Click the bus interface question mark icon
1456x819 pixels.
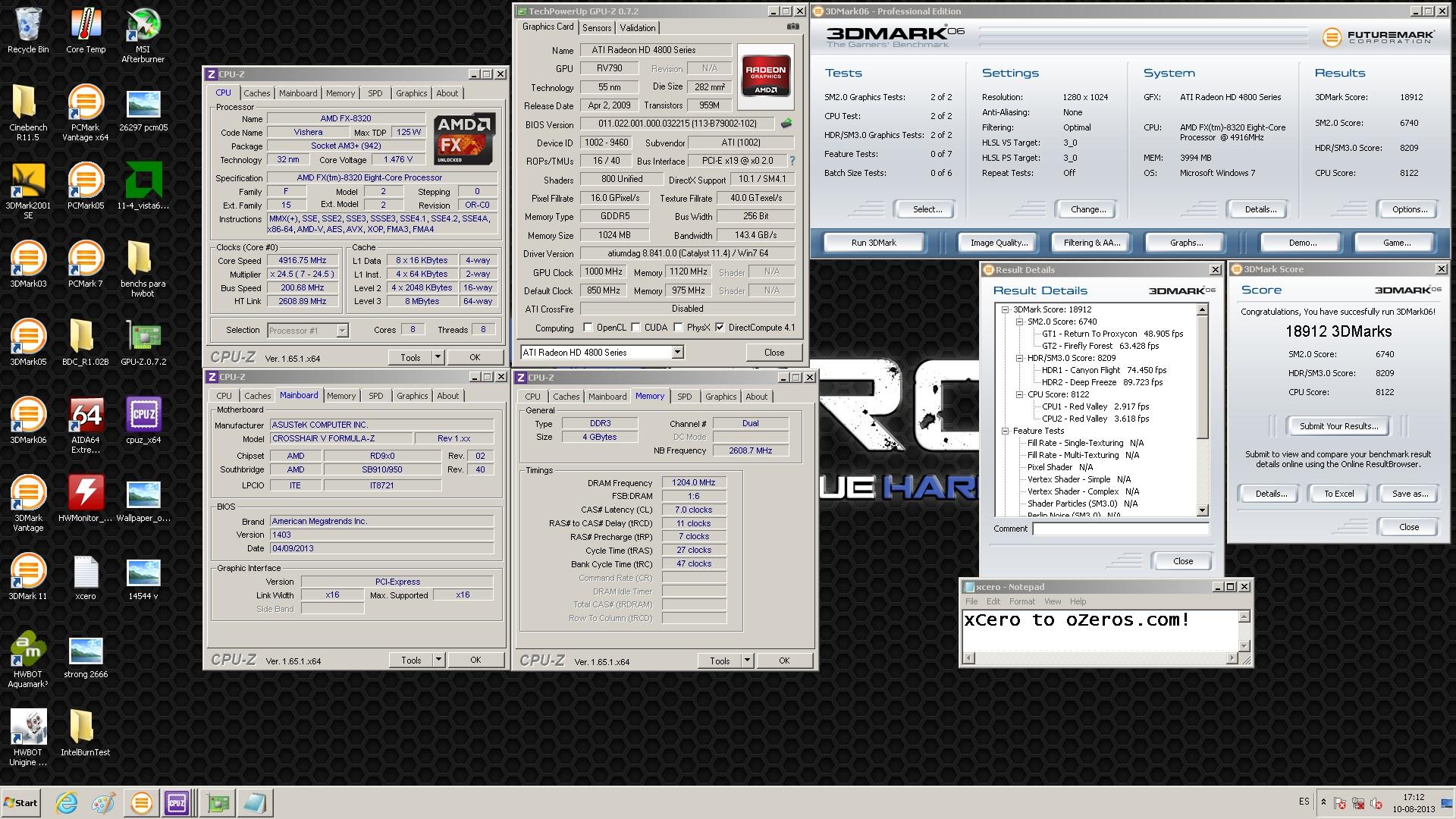pyautogui.click(x=792, y=161)
